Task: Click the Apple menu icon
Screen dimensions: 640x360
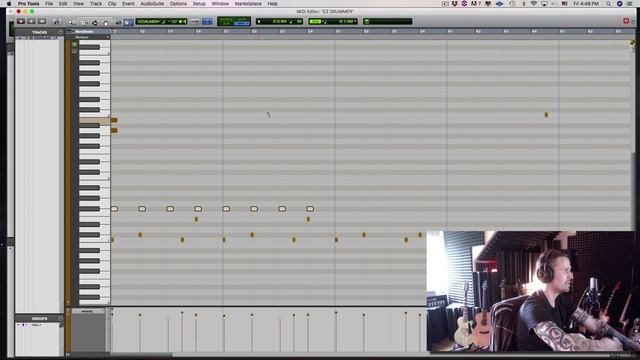Action: (x=9, y=4)
